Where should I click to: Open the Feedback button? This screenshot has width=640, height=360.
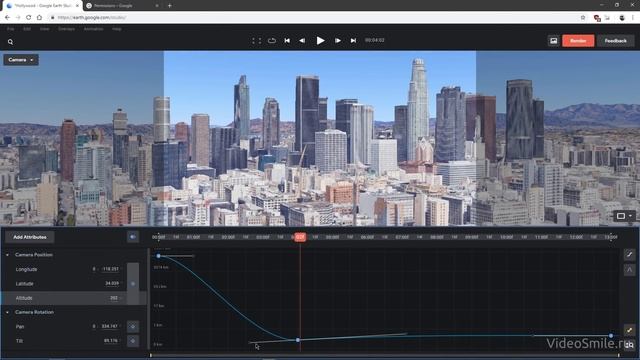616,41
